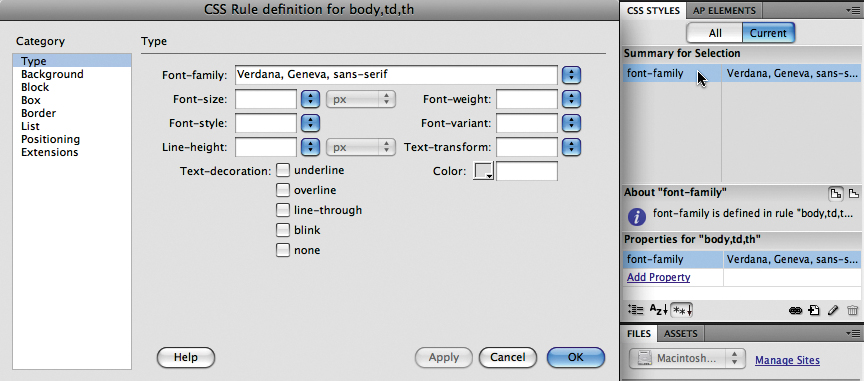Select the Box category
Image resolution: width=864 pixels, height=381 pixels.
coord(72,100)
